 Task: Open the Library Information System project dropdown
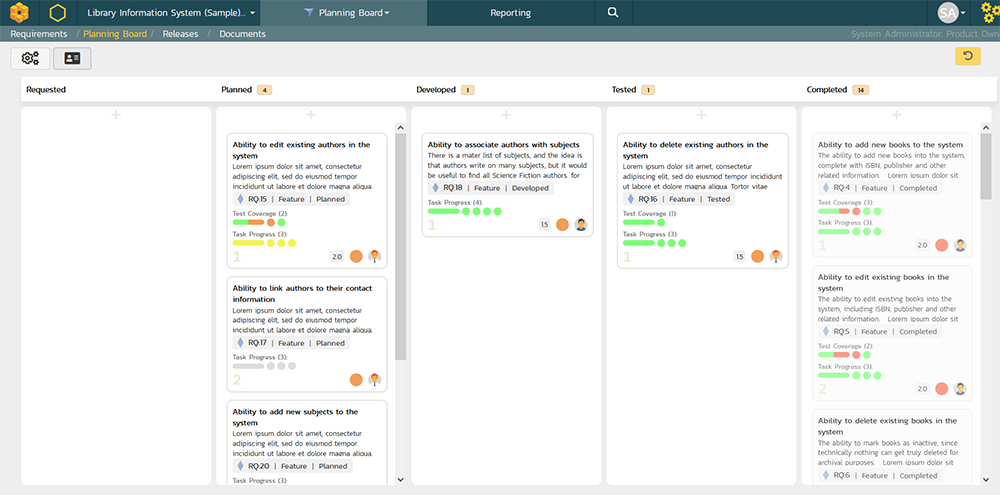coord(170,13)
